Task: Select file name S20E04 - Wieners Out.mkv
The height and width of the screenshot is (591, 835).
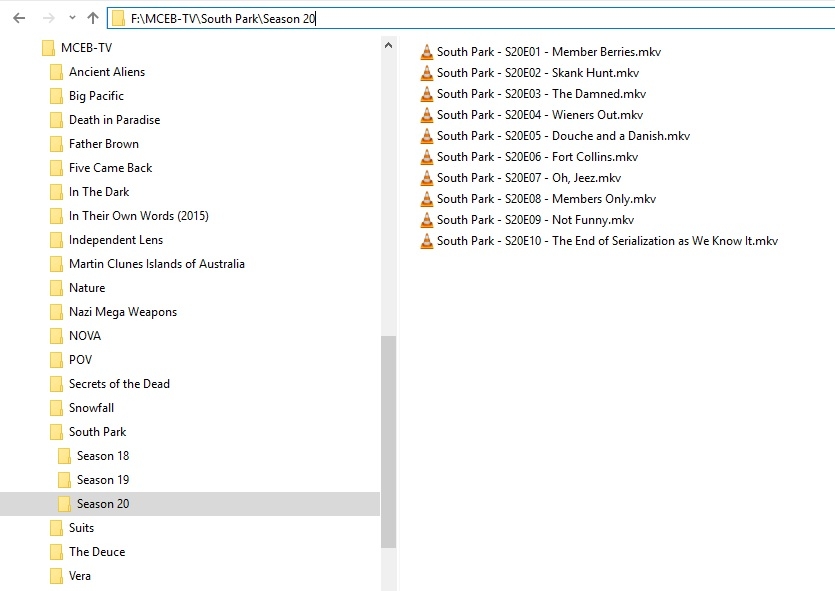Action: pyautogui.click(x=540, y=114)
